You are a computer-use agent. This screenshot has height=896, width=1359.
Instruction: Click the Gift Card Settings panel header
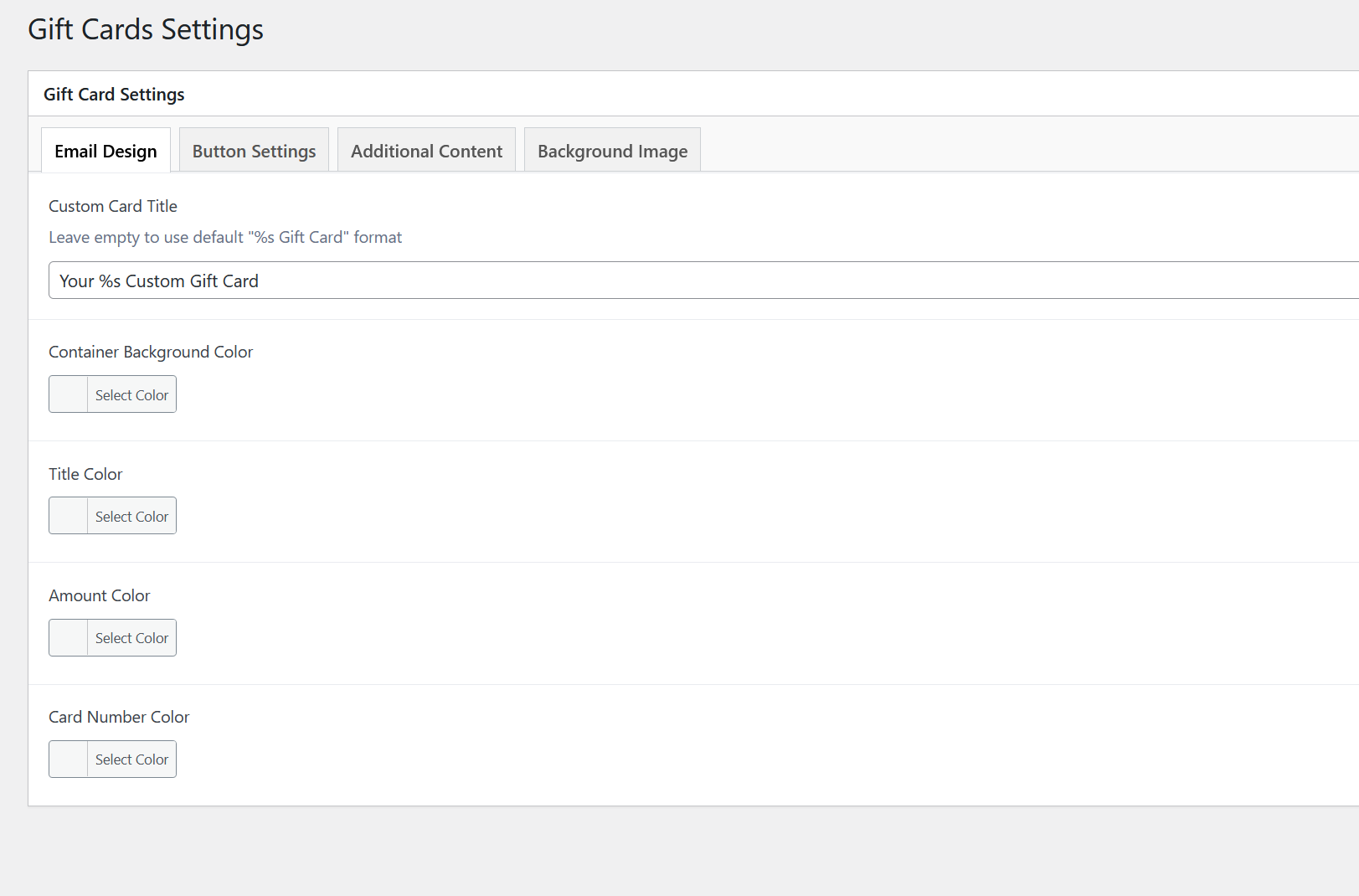(x=114, y=94)
